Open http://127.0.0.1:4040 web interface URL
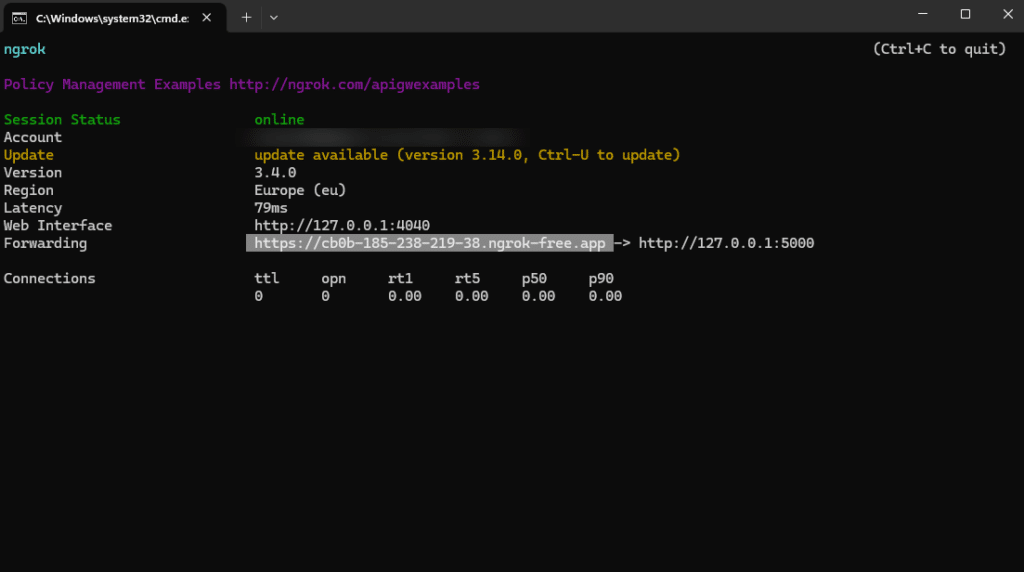1024x572 pixels. point(342,225)
